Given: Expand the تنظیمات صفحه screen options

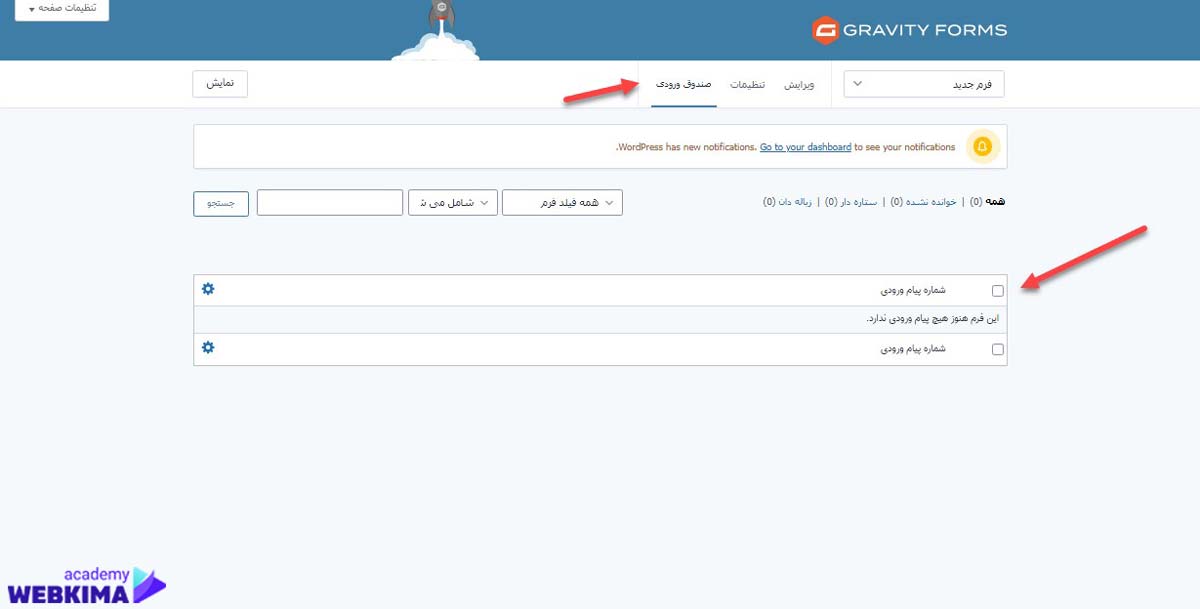Looking at the screenshot, I should pyautogui.click(x=62, y=8).
